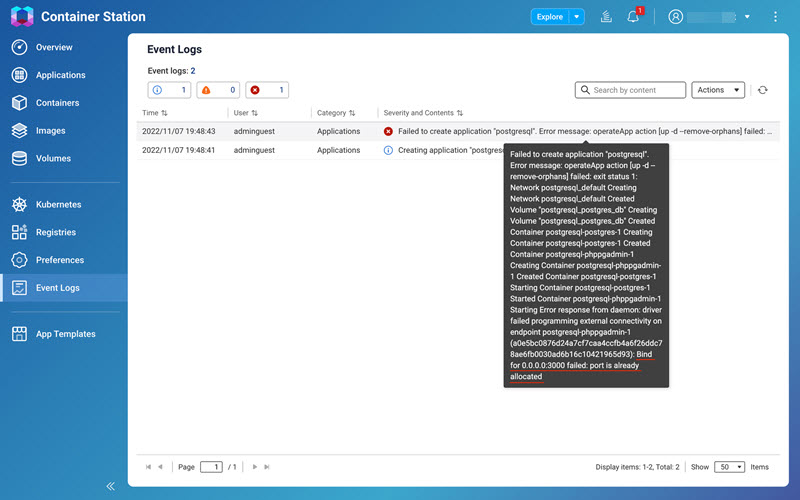Open the Images section
The width and height of the screenshot is (800, 500).
[50, 131]
